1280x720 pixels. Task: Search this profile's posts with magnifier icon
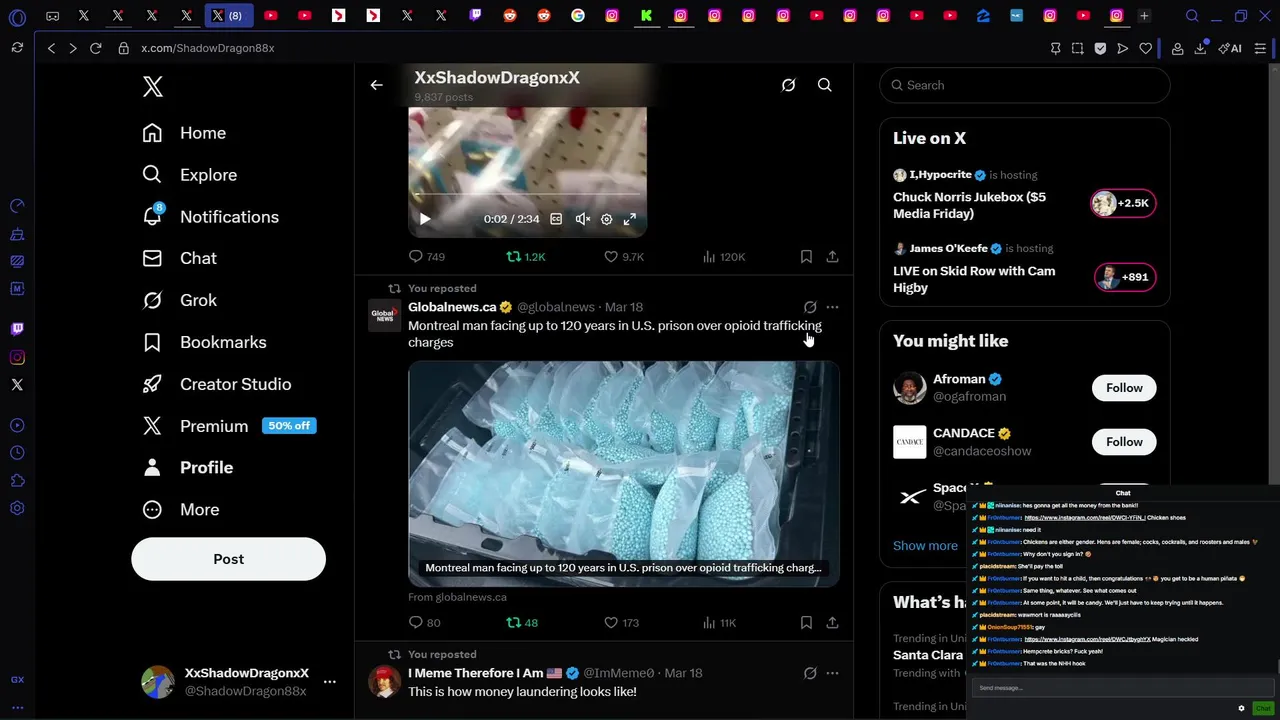pyautogui.click(x=825, y=85)
